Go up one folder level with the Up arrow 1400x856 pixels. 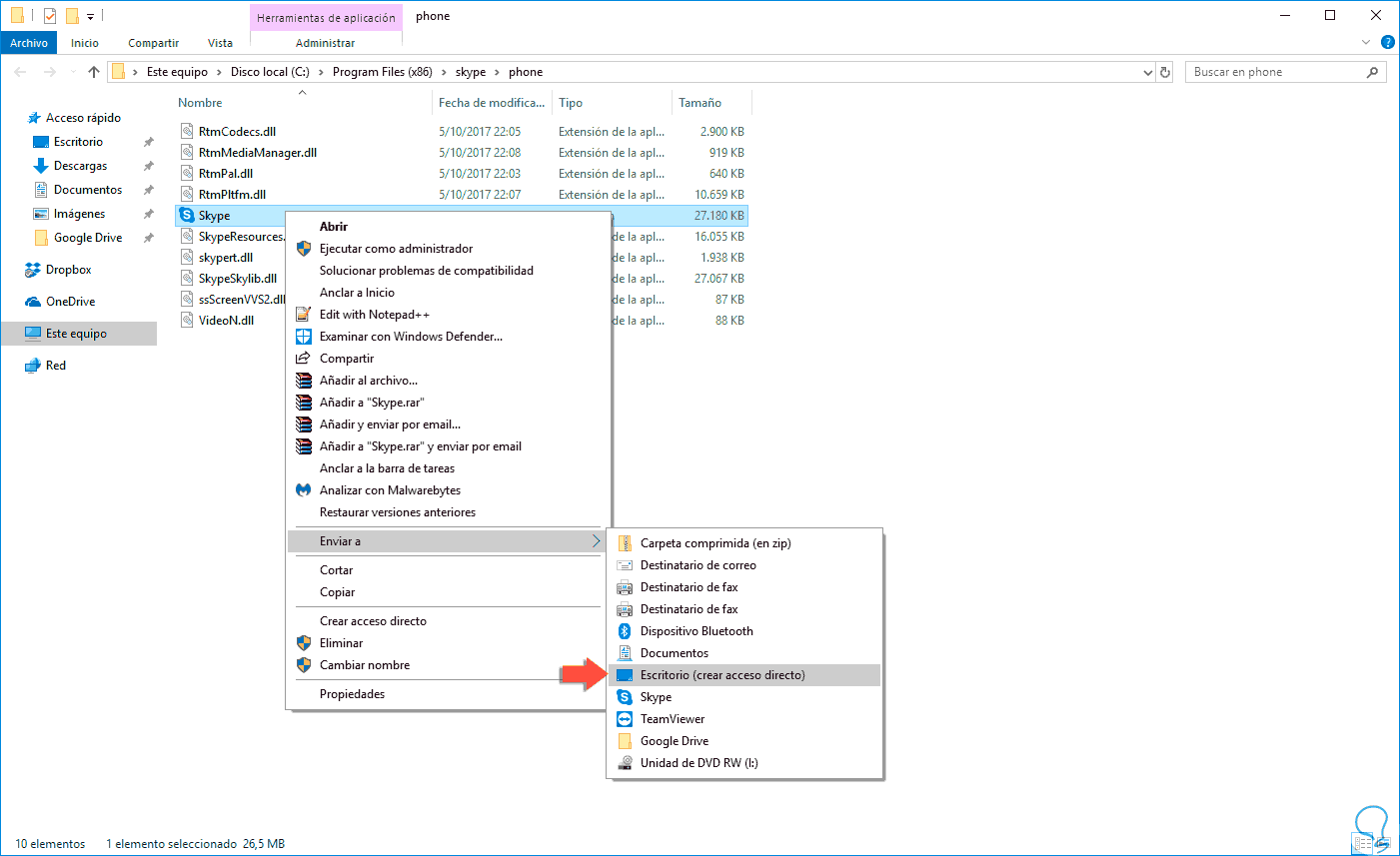click(x=94, y=72)
